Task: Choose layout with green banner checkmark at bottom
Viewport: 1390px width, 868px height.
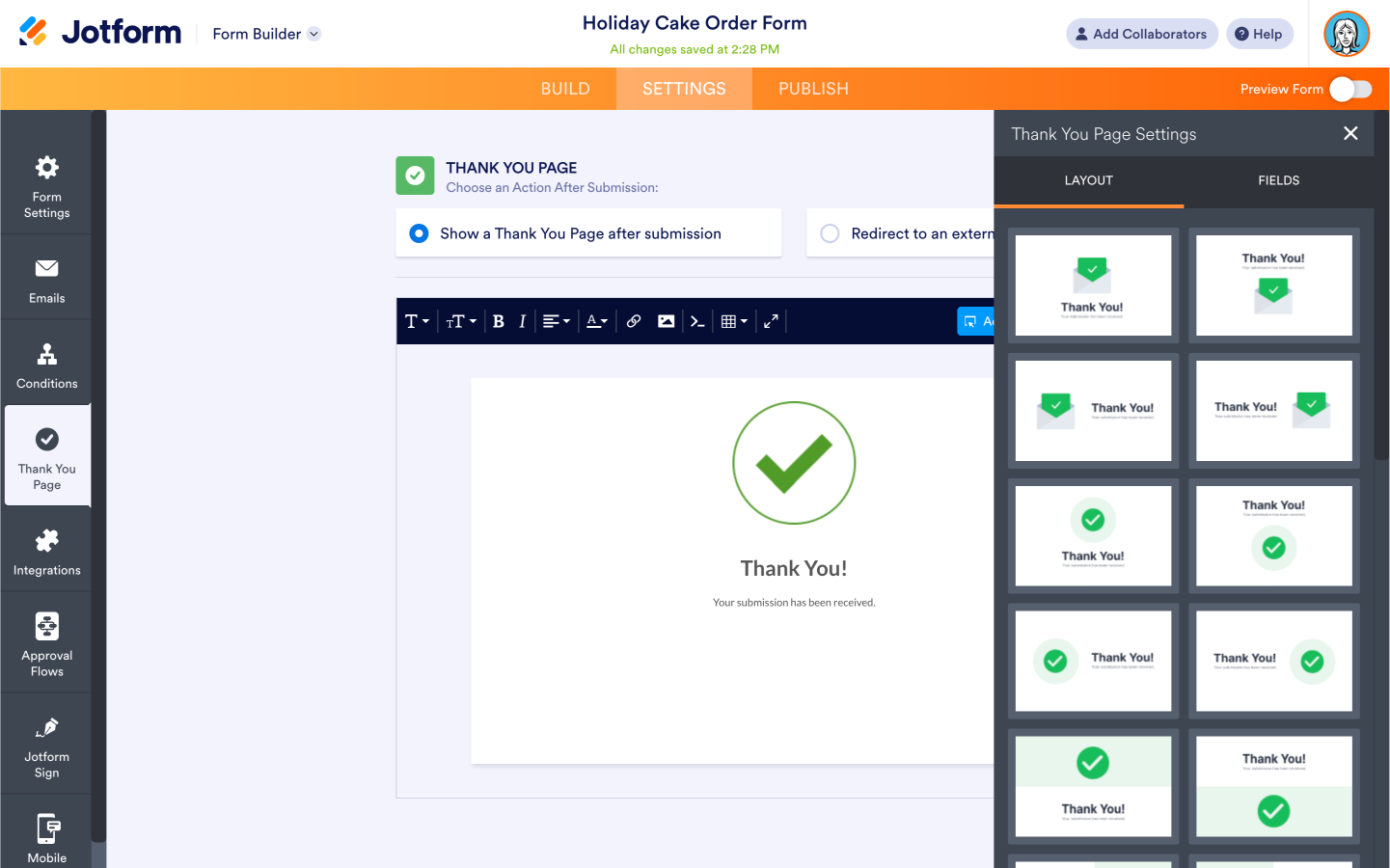Action: (x=1274, y=787)
